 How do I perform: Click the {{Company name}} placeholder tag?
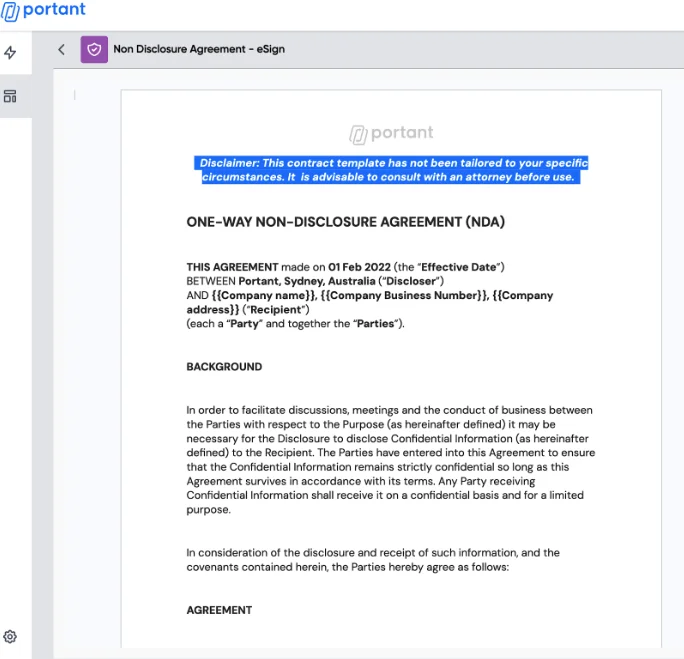click(264, 295)
